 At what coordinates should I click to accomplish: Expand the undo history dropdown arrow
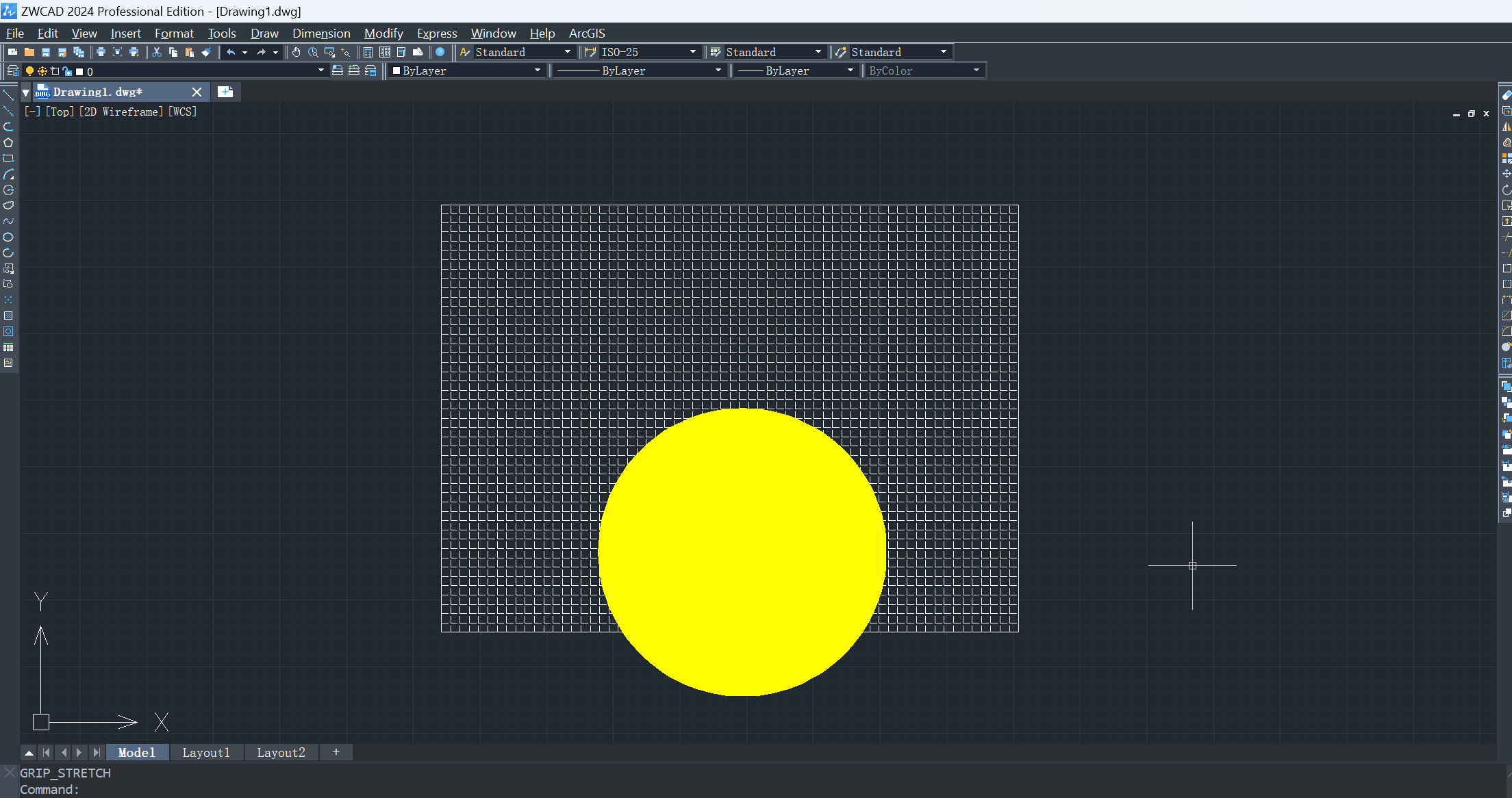coord(245,52)
